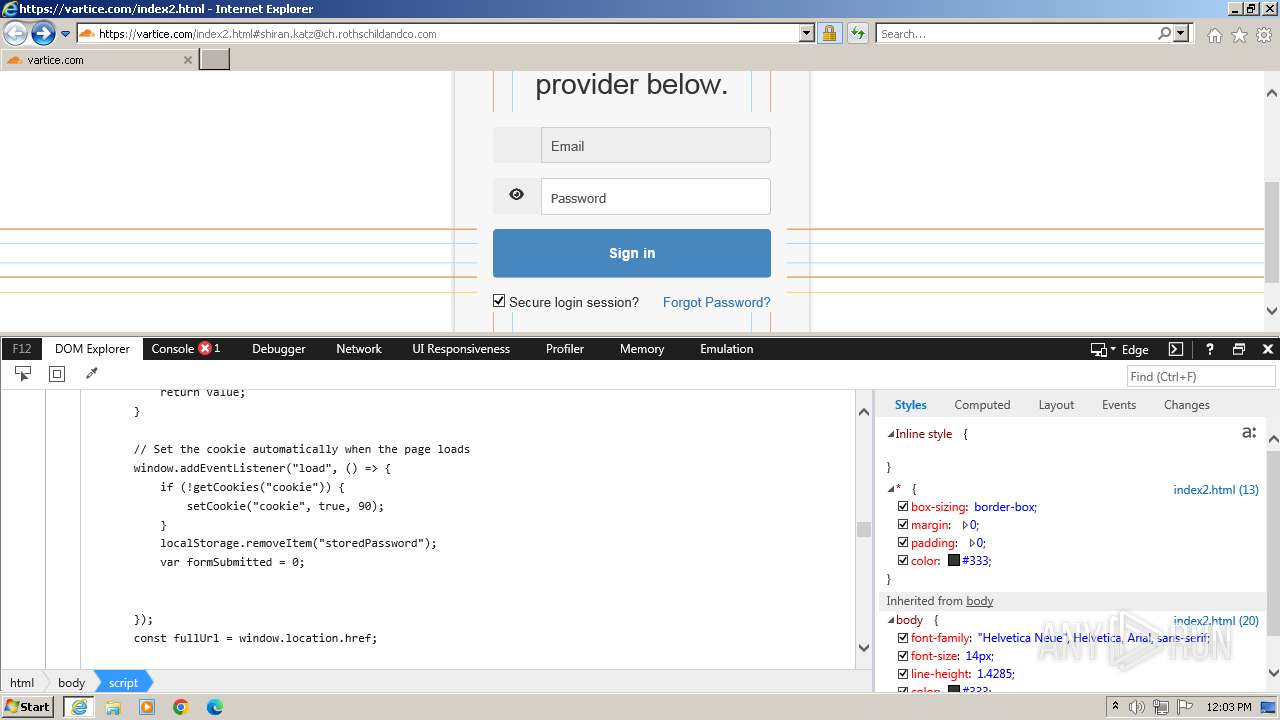Open Internet Explorer from the taskbar
Image resolution: width=1280 pixels, height=720 pixels.
79,706
